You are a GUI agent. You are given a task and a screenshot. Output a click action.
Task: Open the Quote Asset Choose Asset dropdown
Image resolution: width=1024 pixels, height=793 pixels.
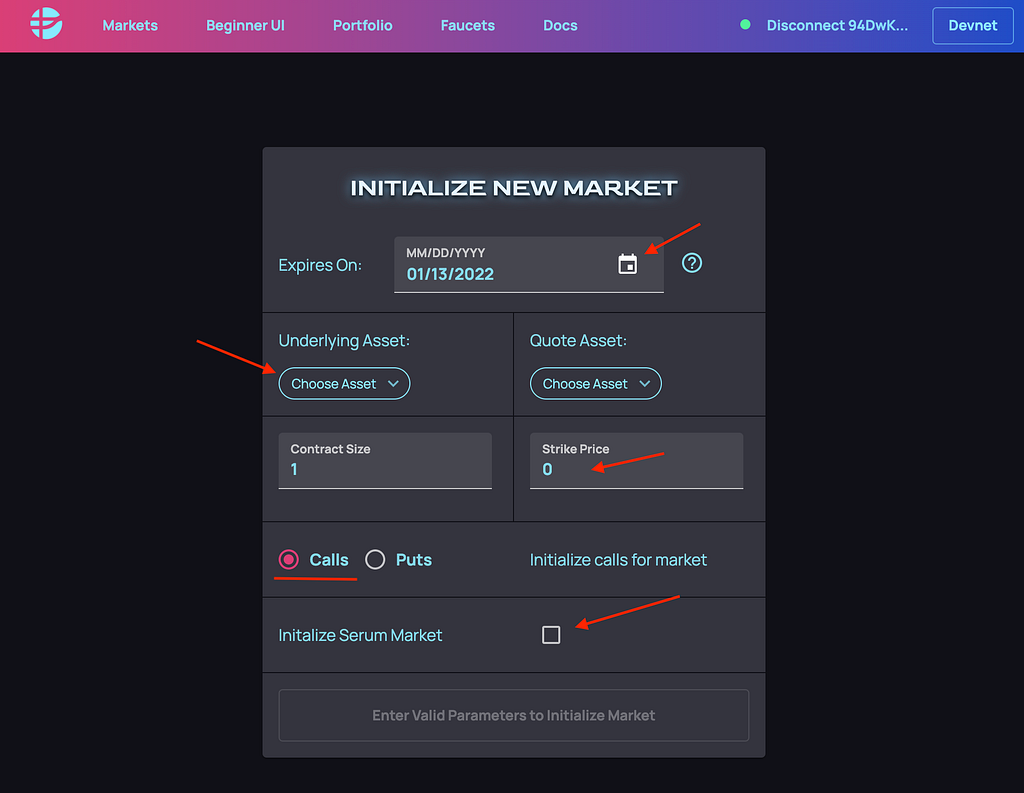pos(595,384)
